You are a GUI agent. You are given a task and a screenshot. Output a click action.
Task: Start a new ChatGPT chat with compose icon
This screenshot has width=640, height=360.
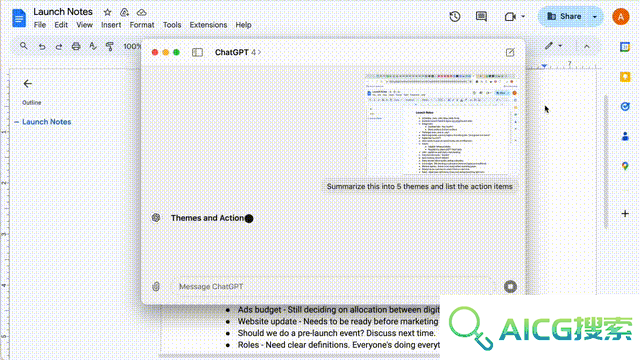510,52
